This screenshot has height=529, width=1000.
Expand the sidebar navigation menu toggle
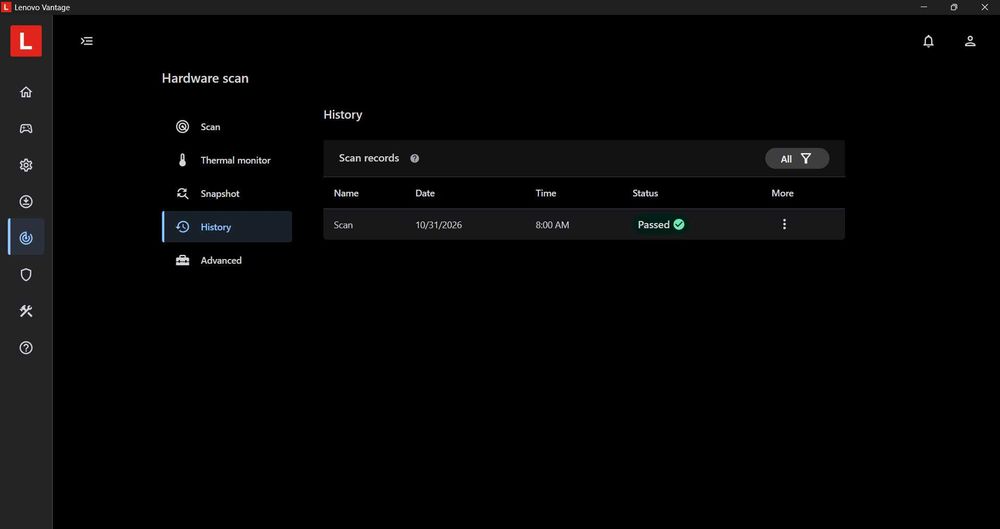tap(87, 41)
